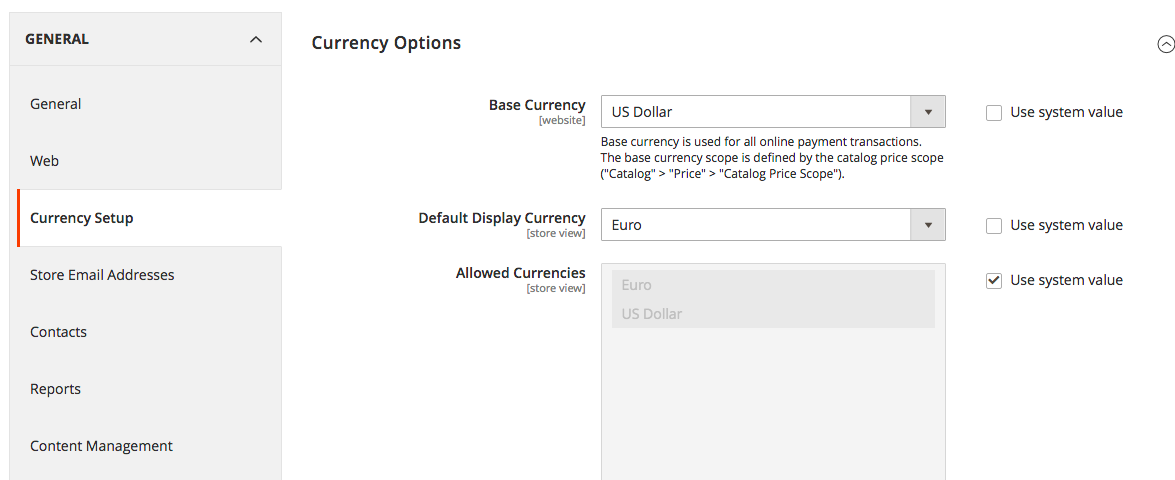Click the Base Currency dropdown arrow
Image resolution: width=1175 pixels, height=480 pixels.
coord(928,112)
